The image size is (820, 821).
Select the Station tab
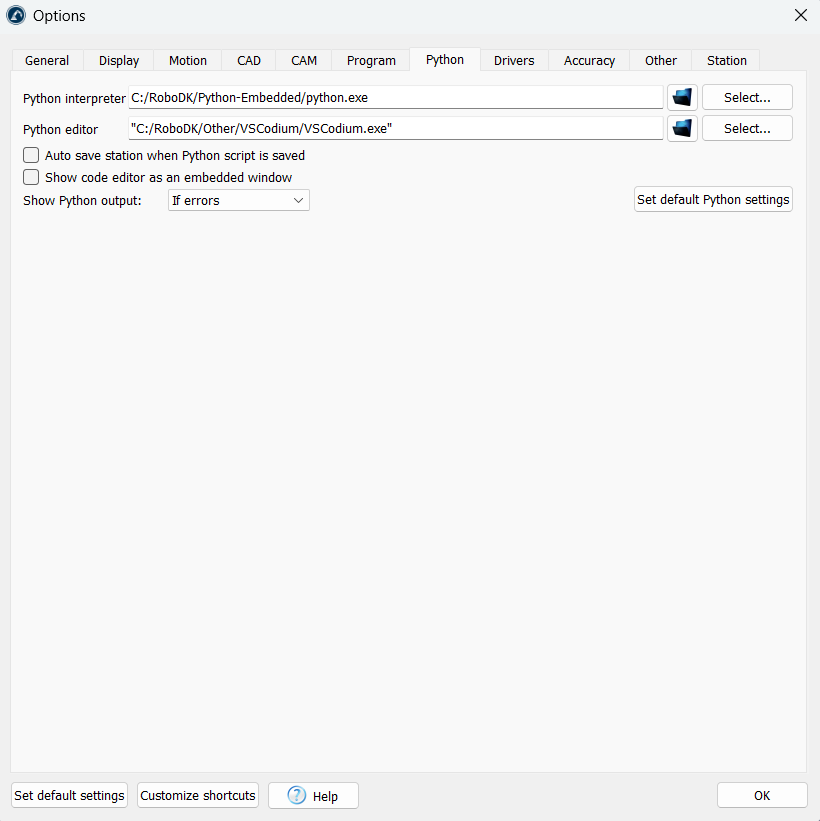(726, 60)
